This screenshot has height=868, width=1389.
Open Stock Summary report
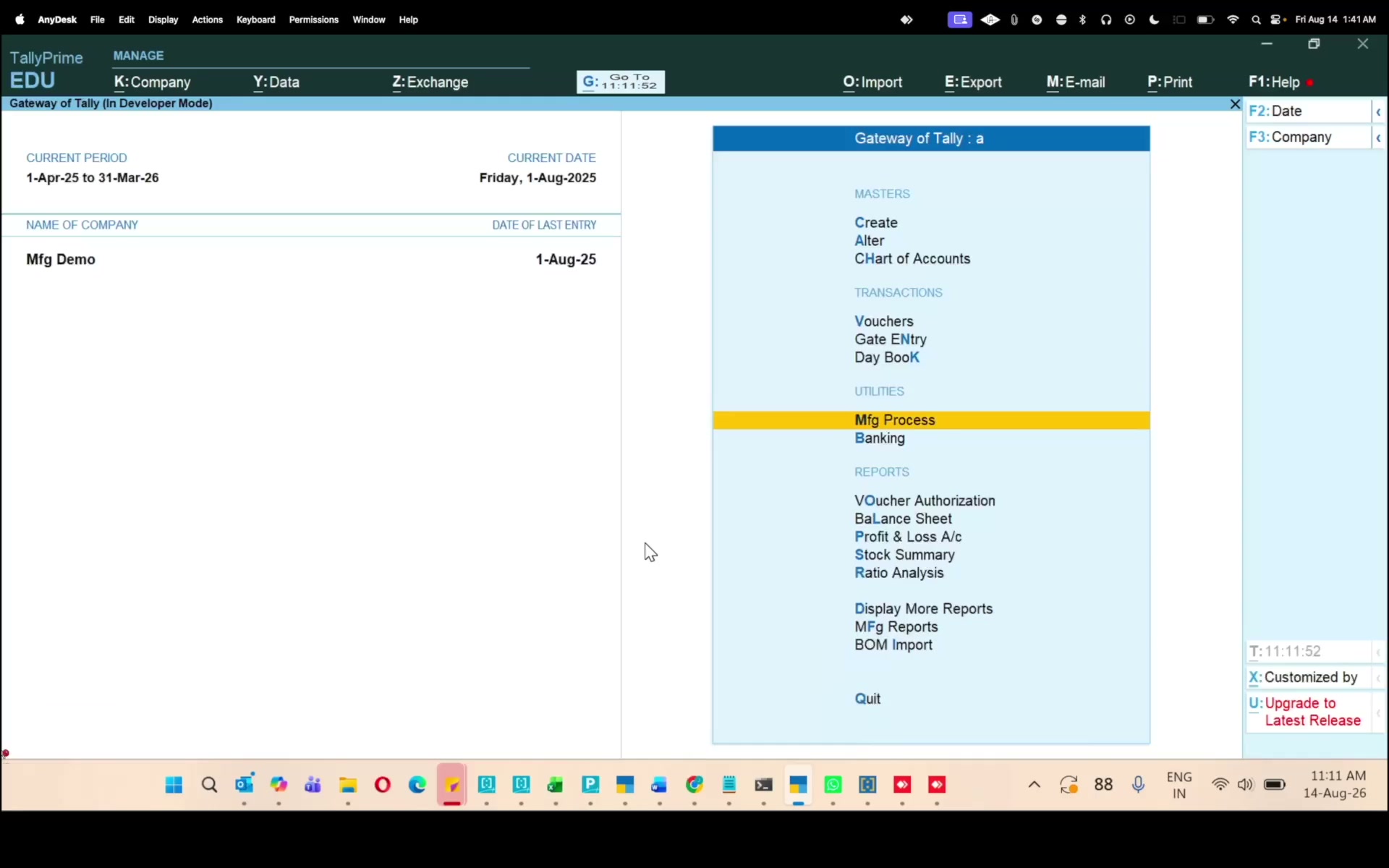pyautogui.click(x=904, y=555)
